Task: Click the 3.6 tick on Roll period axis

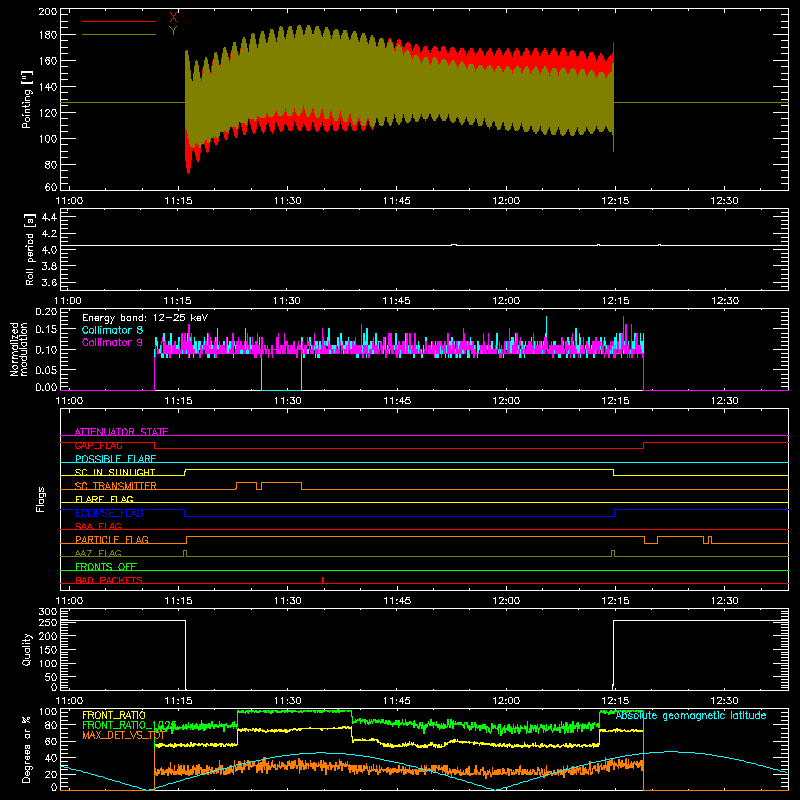Action: click(49, 282)
